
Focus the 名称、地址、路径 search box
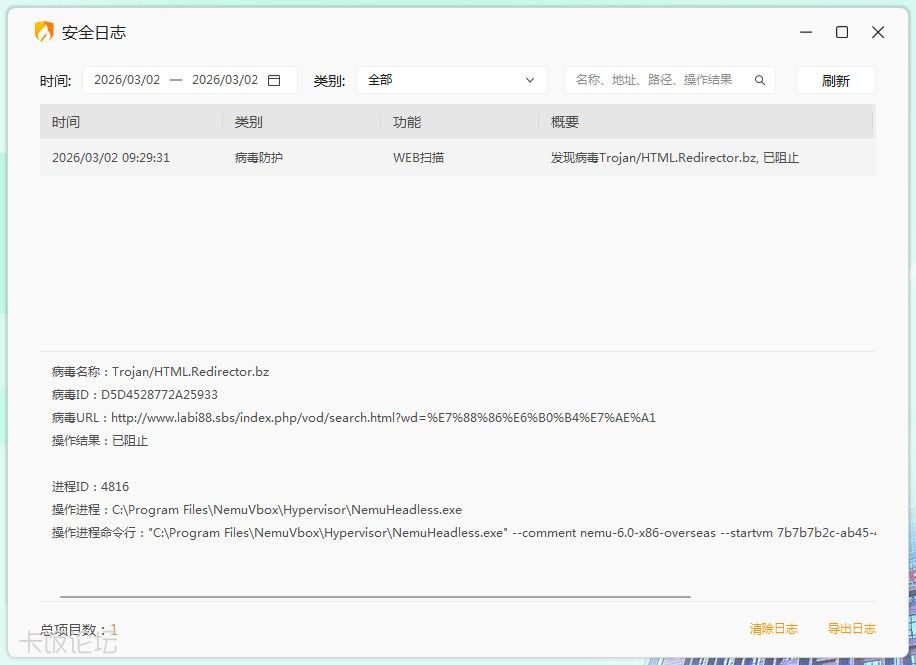[x=655, y=80]
